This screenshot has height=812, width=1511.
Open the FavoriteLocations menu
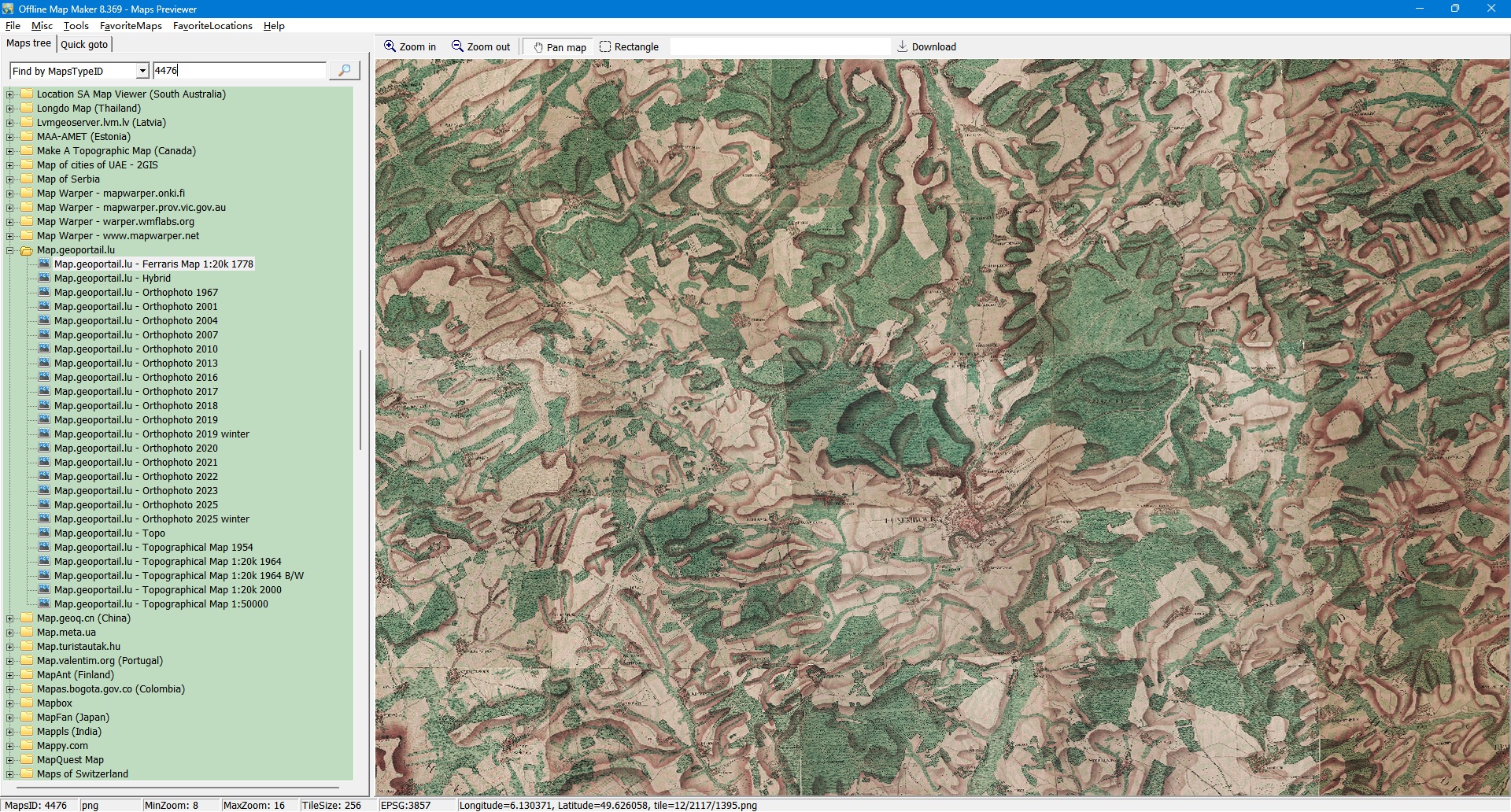(212, 26)
